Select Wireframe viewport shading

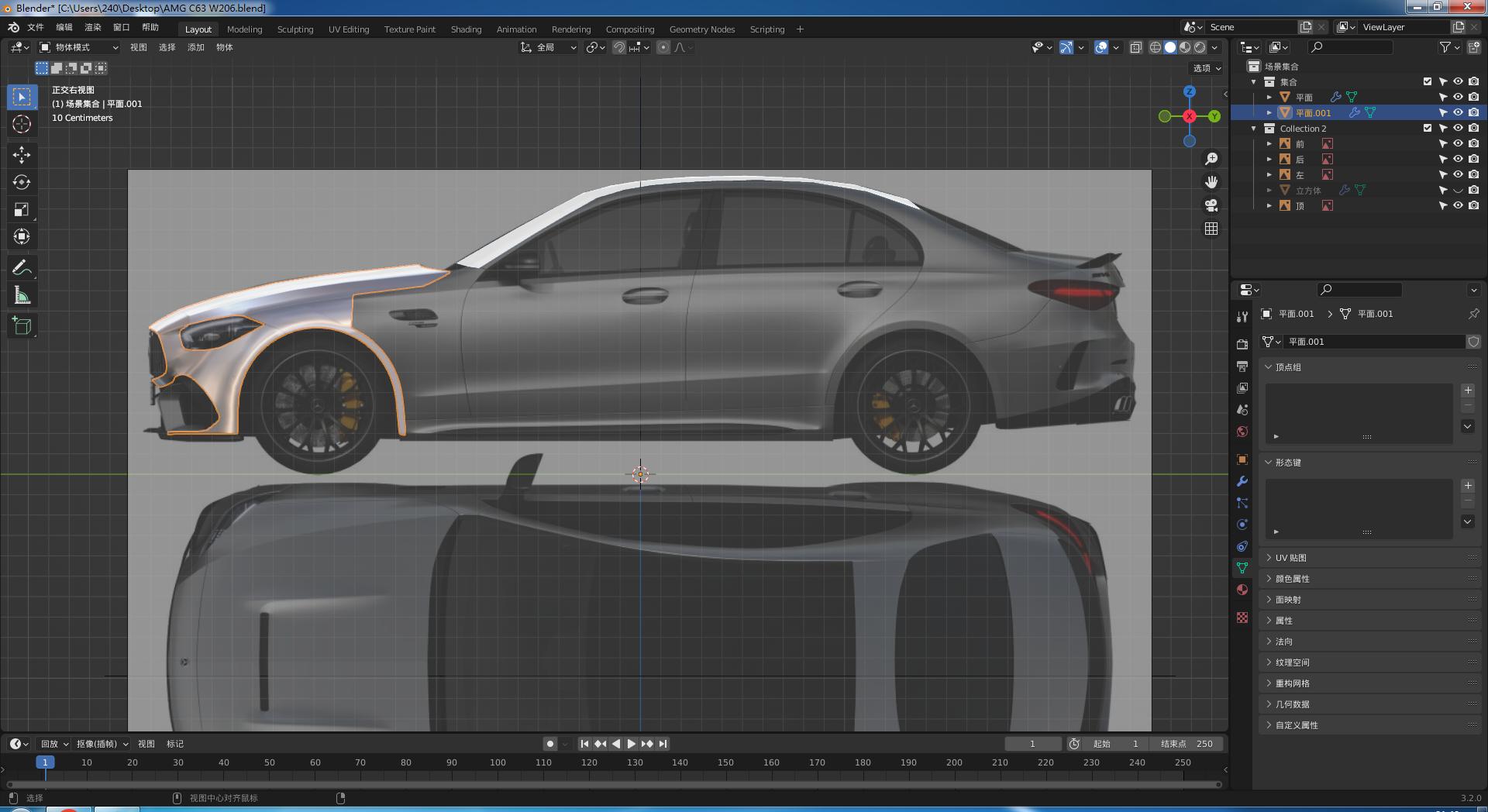pyautogui.click(x=1156, y=47)
